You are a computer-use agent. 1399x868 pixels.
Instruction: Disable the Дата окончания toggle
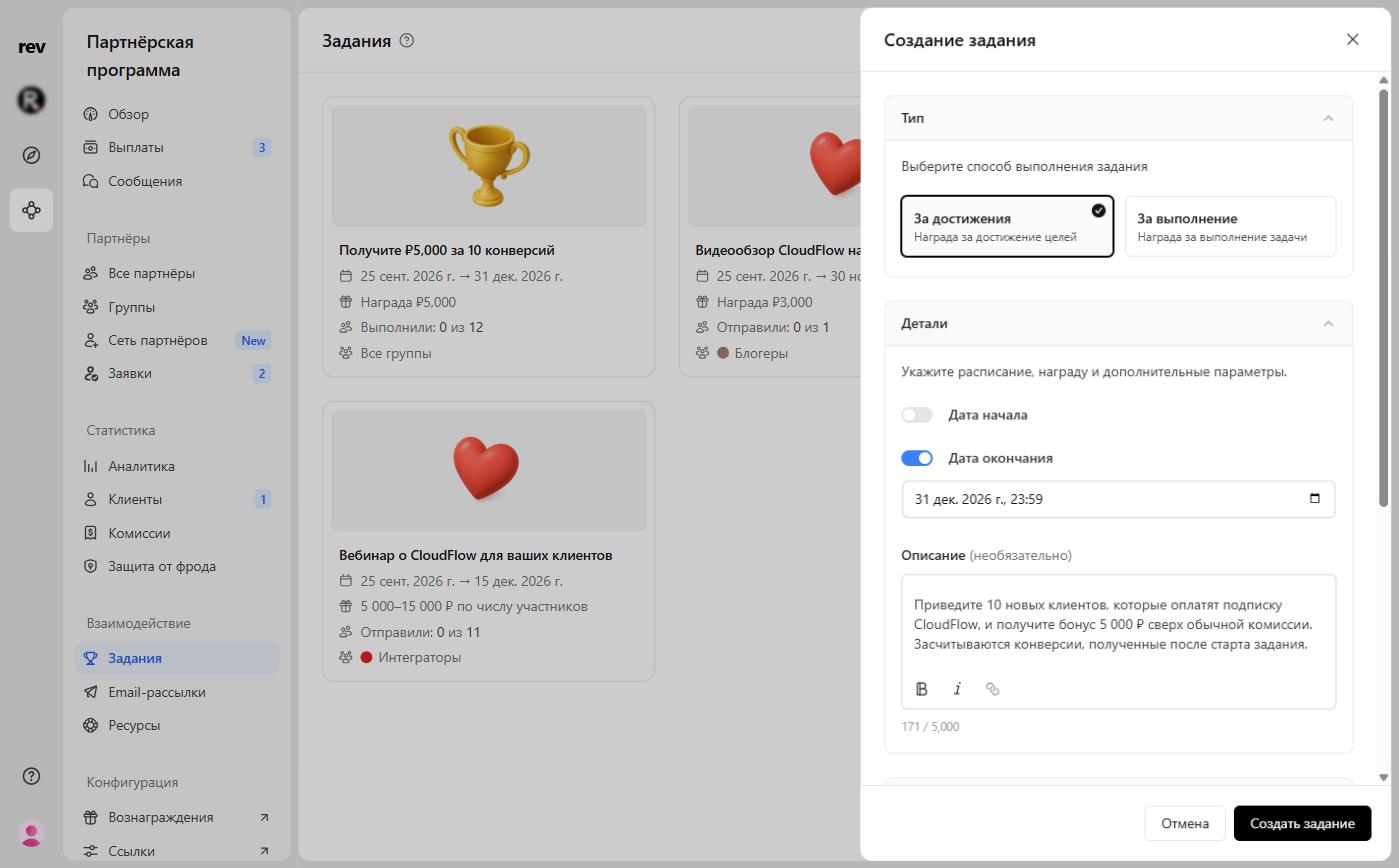click(x=917, y=458)
